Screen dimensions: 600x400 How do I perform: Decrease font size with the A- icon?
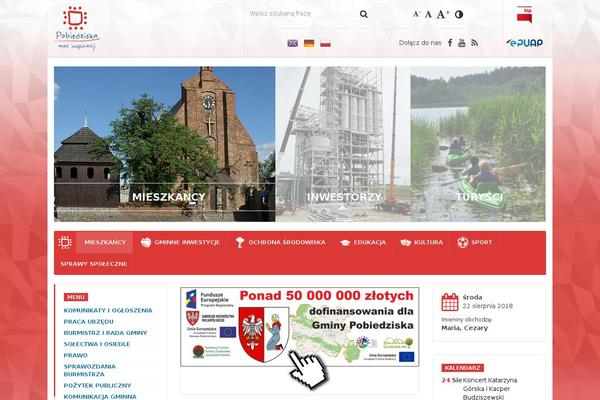coord(416,15)
